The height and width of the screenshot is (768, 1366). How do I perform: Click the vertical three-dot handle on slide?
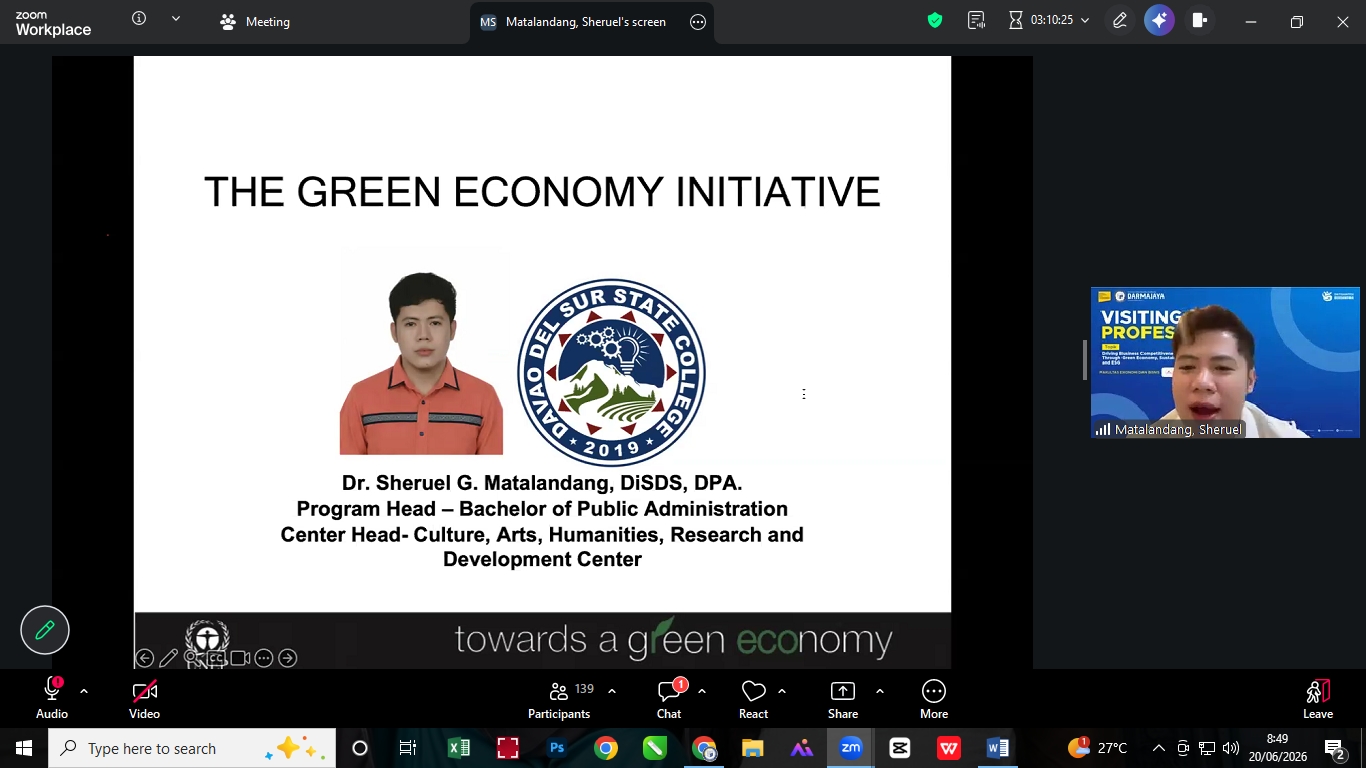[804, 394]
